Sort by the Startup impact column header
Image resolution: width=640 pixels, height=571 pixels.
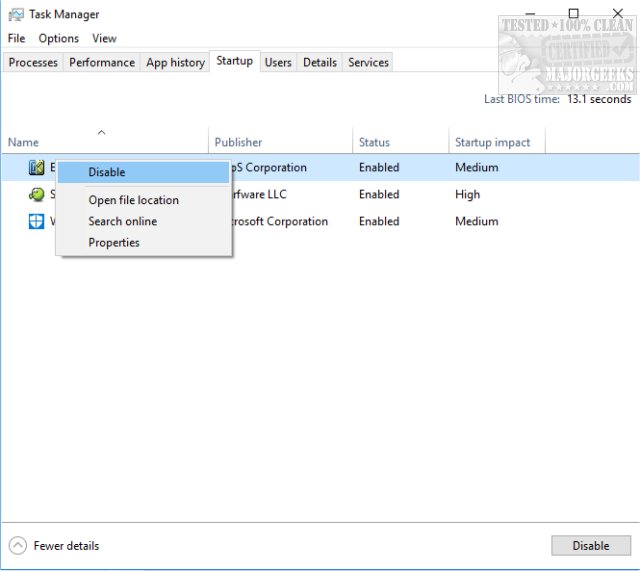(497, 141)
